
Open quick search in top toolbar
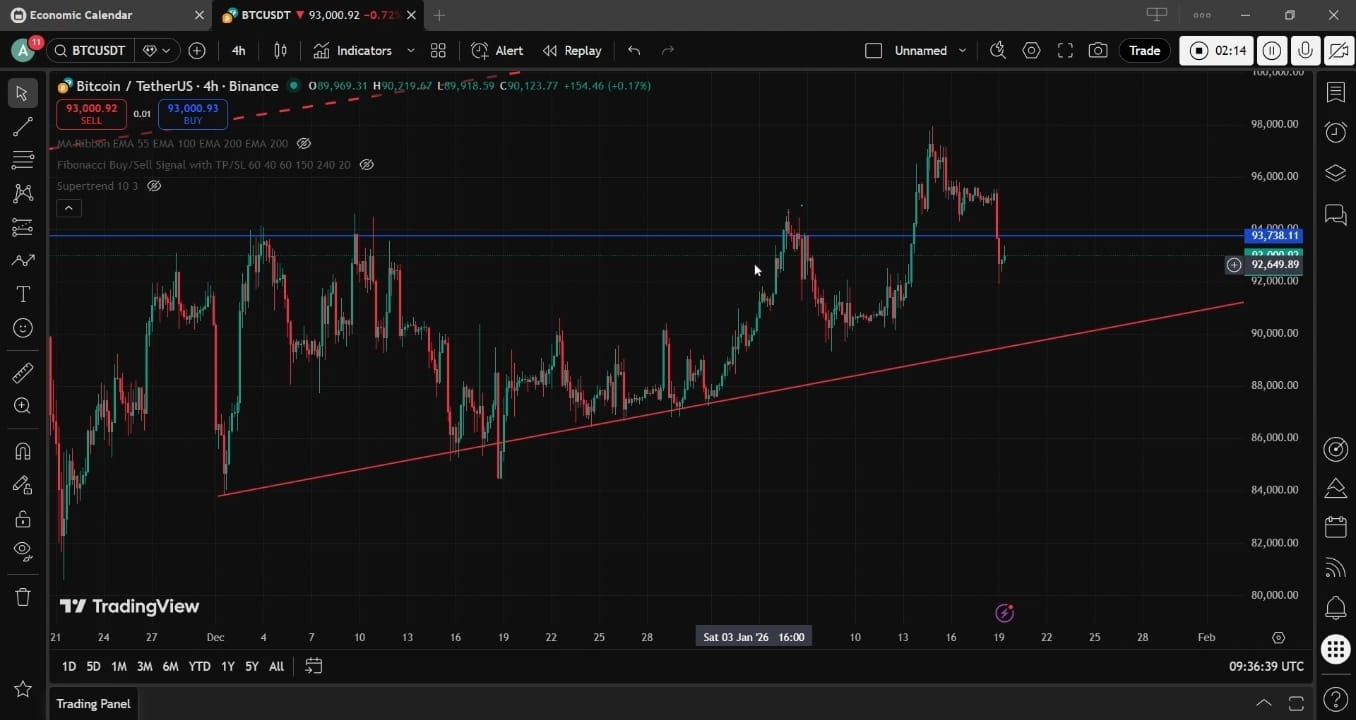tap(998, 51)
